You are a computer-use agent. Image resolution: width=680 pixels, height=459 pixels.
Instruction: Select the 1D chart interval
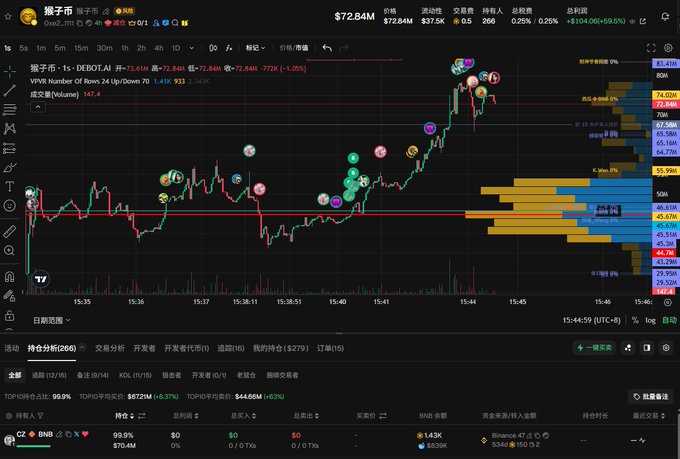pyautogui.click(x=176, y=48)
